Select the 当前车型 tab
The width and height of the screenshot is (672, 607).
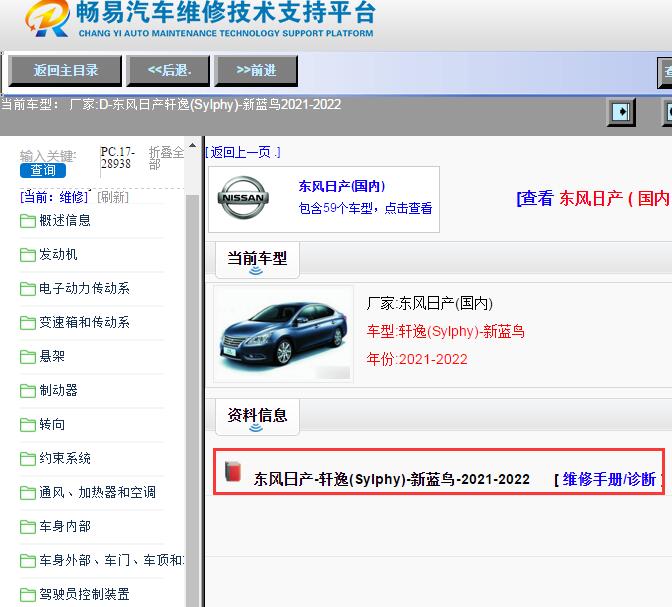point(257,260)
